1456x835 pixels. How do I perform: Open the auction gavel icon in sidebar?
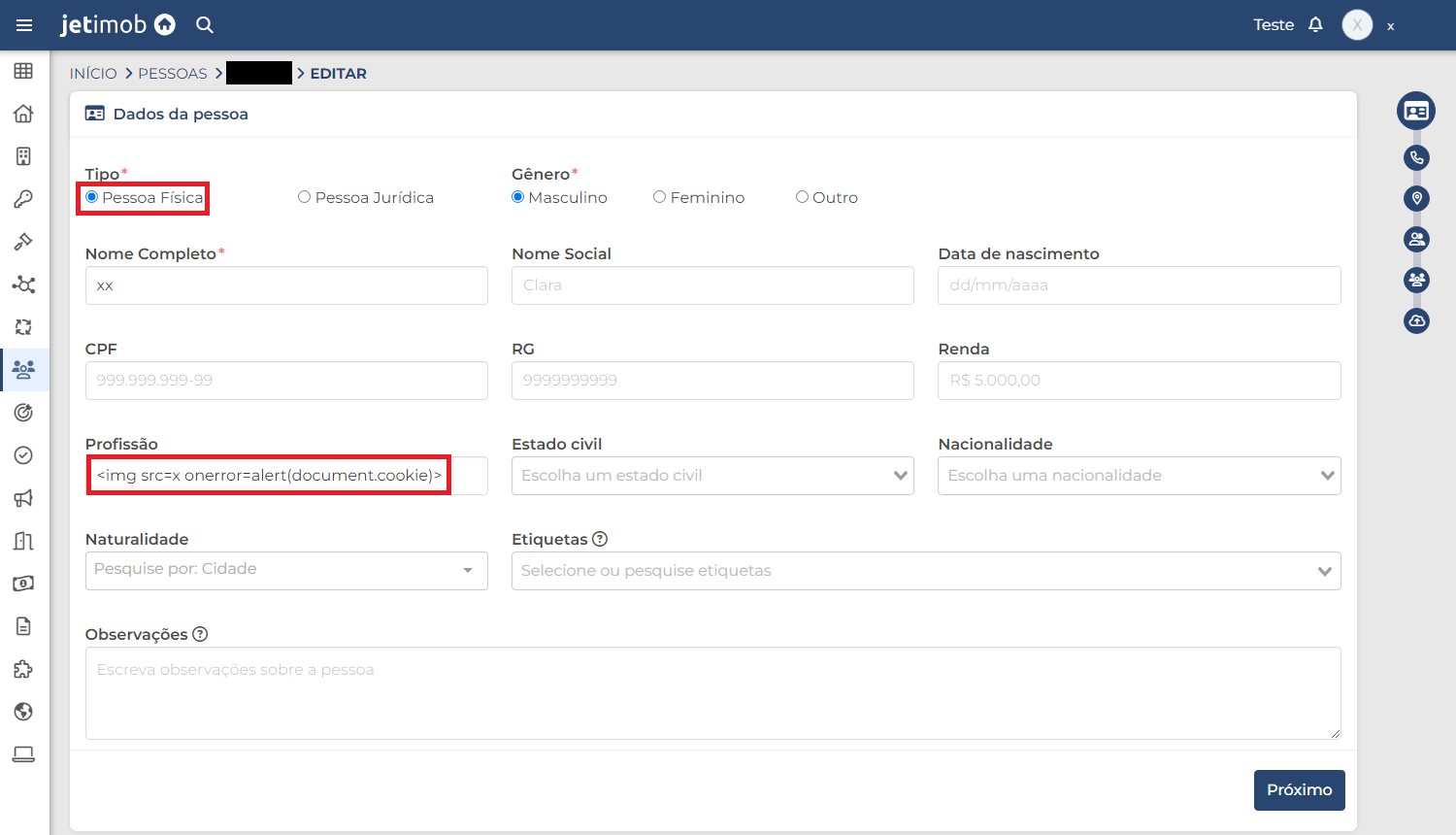pos(23,242)
